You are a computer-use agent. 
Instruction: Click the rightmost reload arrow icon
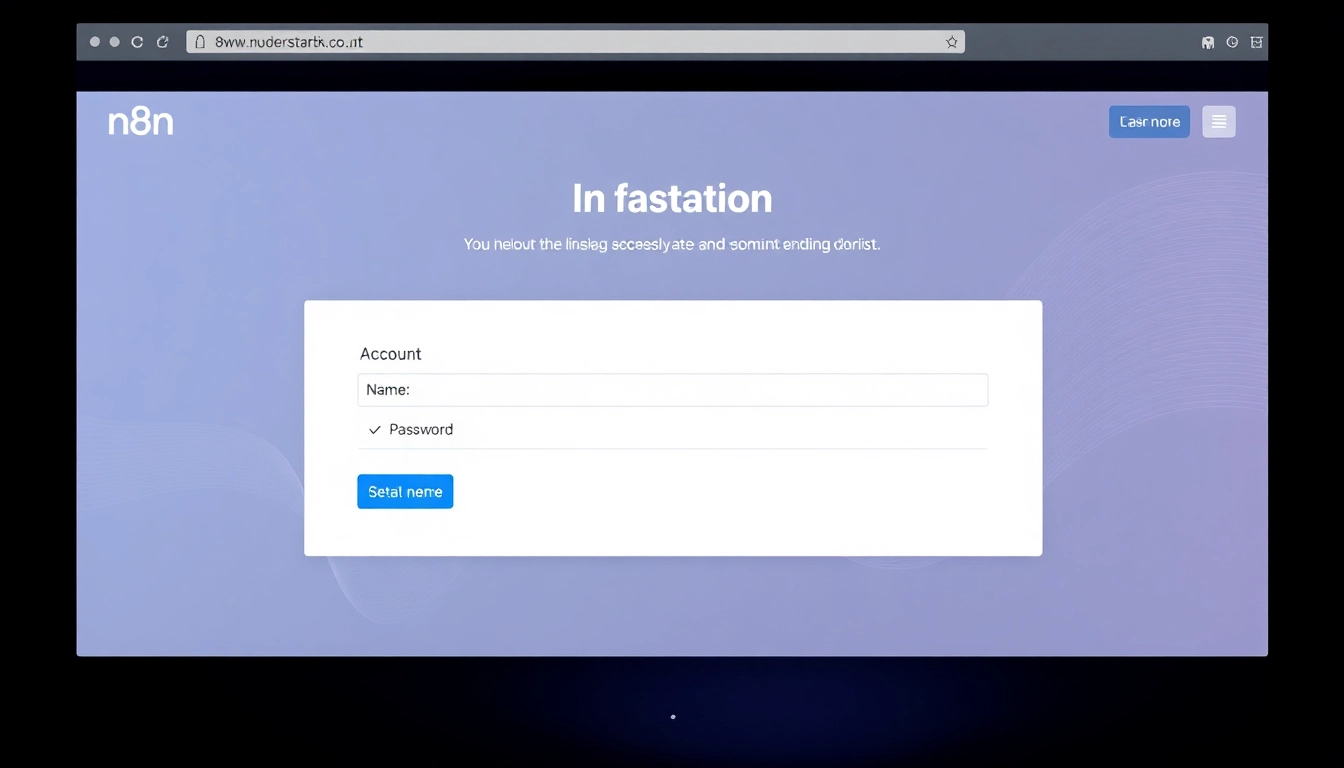click(163, 42)
